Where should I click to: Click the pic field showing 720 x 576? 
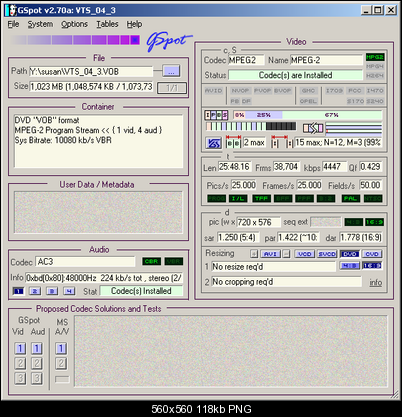click(259, 222)
